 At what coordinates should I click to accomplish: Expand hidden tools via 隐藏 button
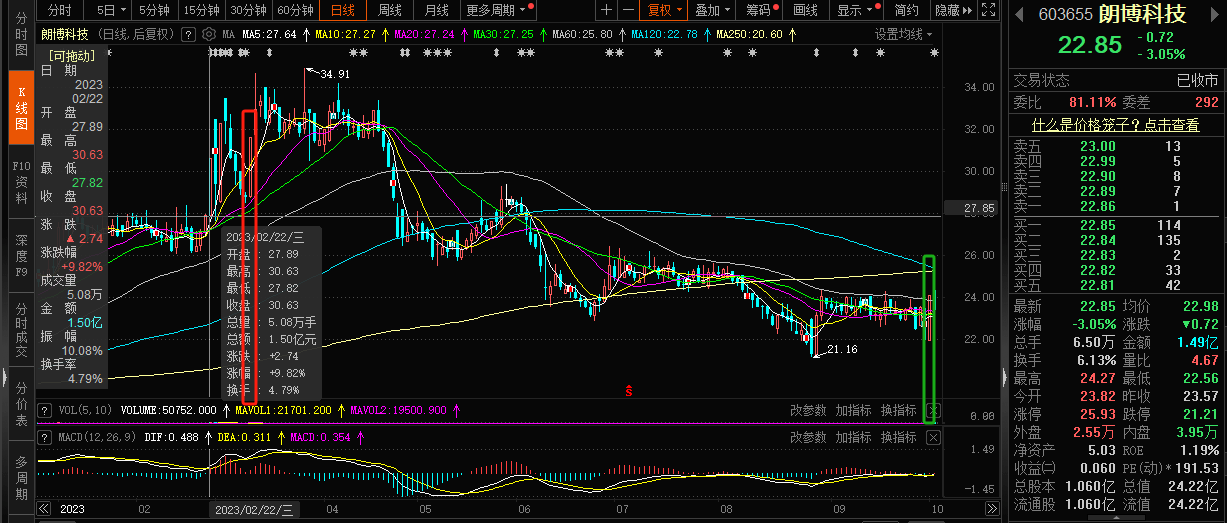[x=952, y=10]
